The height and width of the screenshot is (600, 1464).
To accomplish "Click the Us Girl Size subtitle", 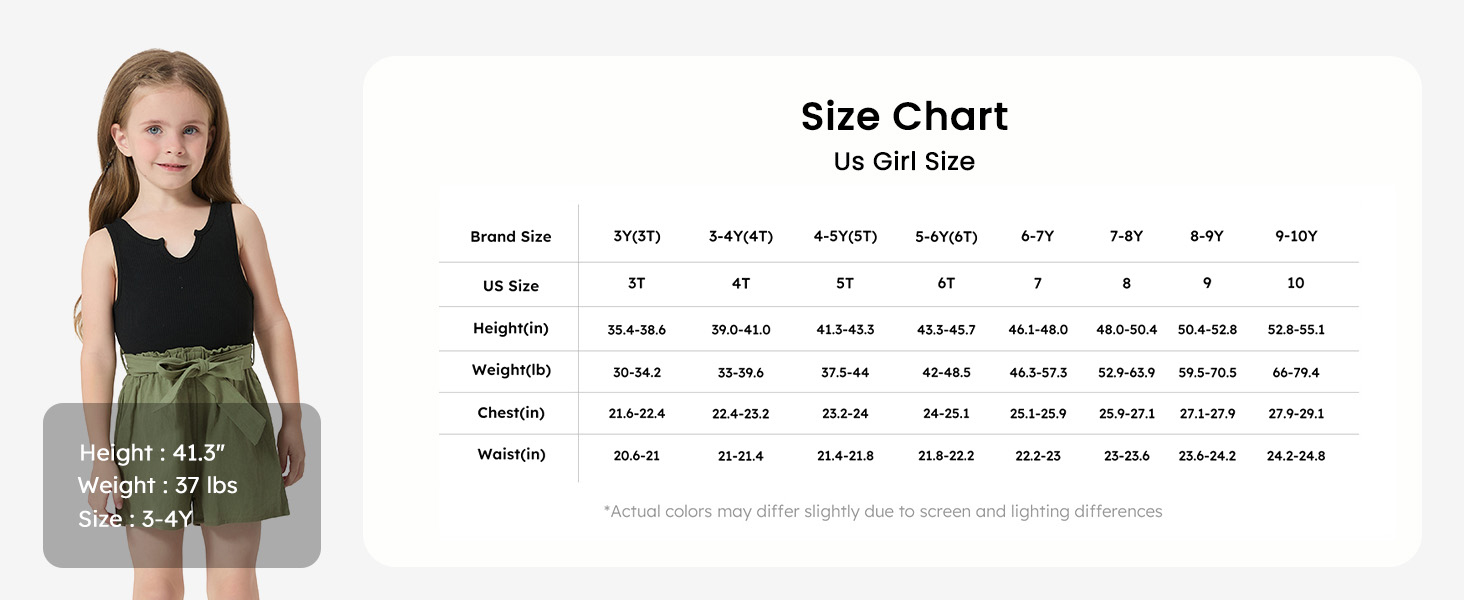I will tap(904, 161).
